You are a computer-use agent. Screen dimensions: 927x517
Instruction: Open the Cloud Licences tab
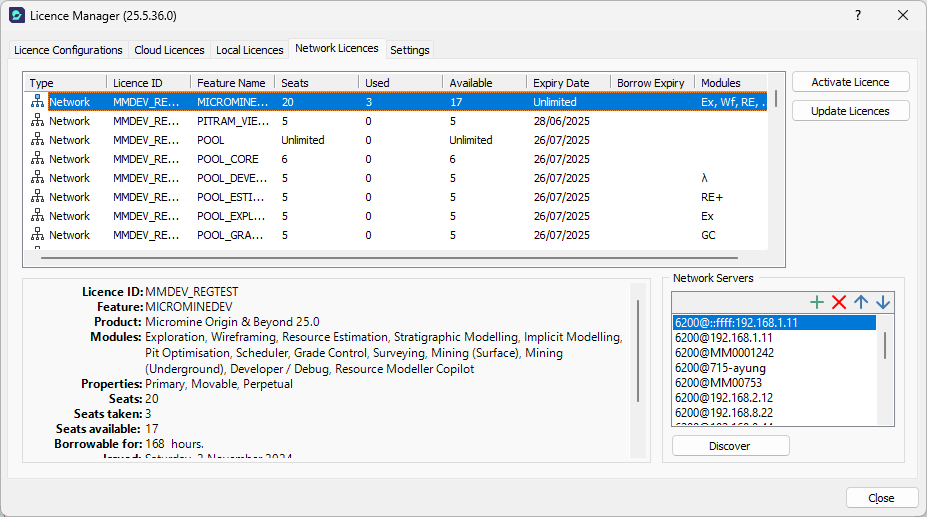coord(169,50)
